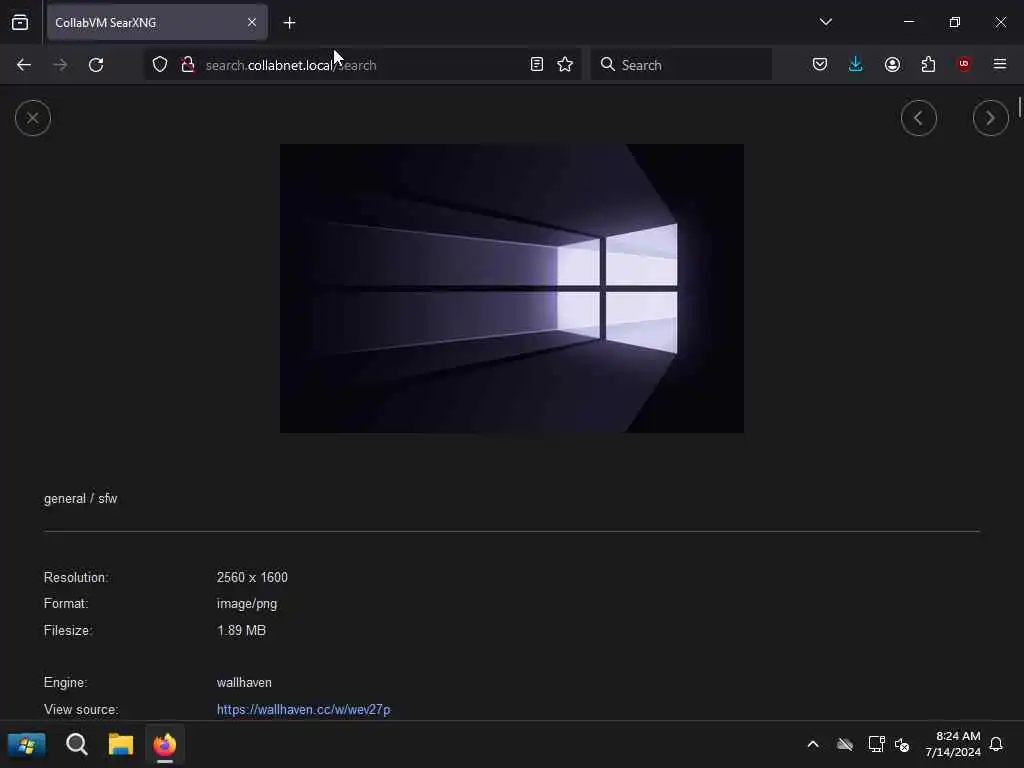This screenshot has height=768, width=1024.
Task: Open the notifications bell
Action: 996,744
